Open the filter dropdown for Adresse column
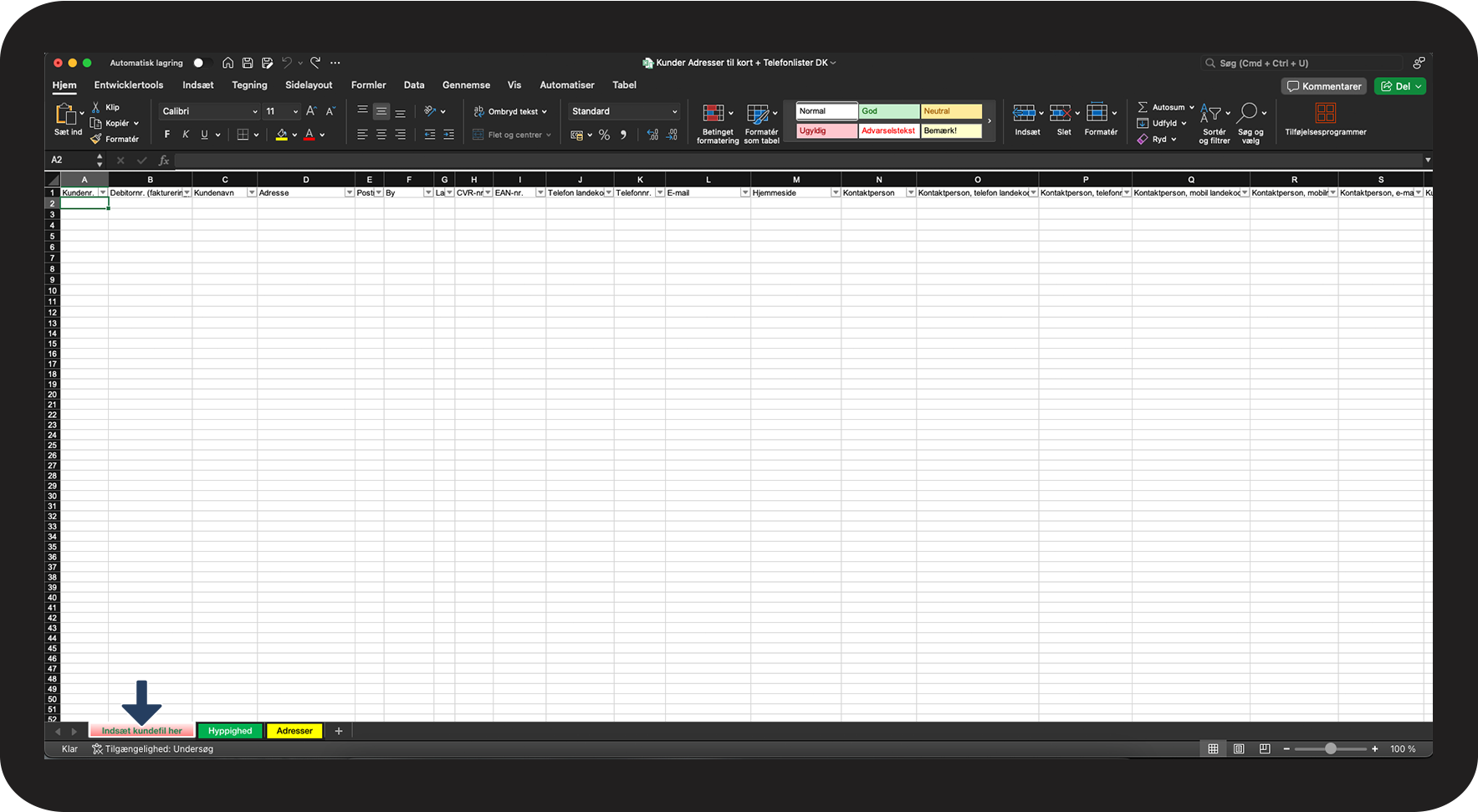The width and height of the screenshot is (1478, 812). coord(349,193)
